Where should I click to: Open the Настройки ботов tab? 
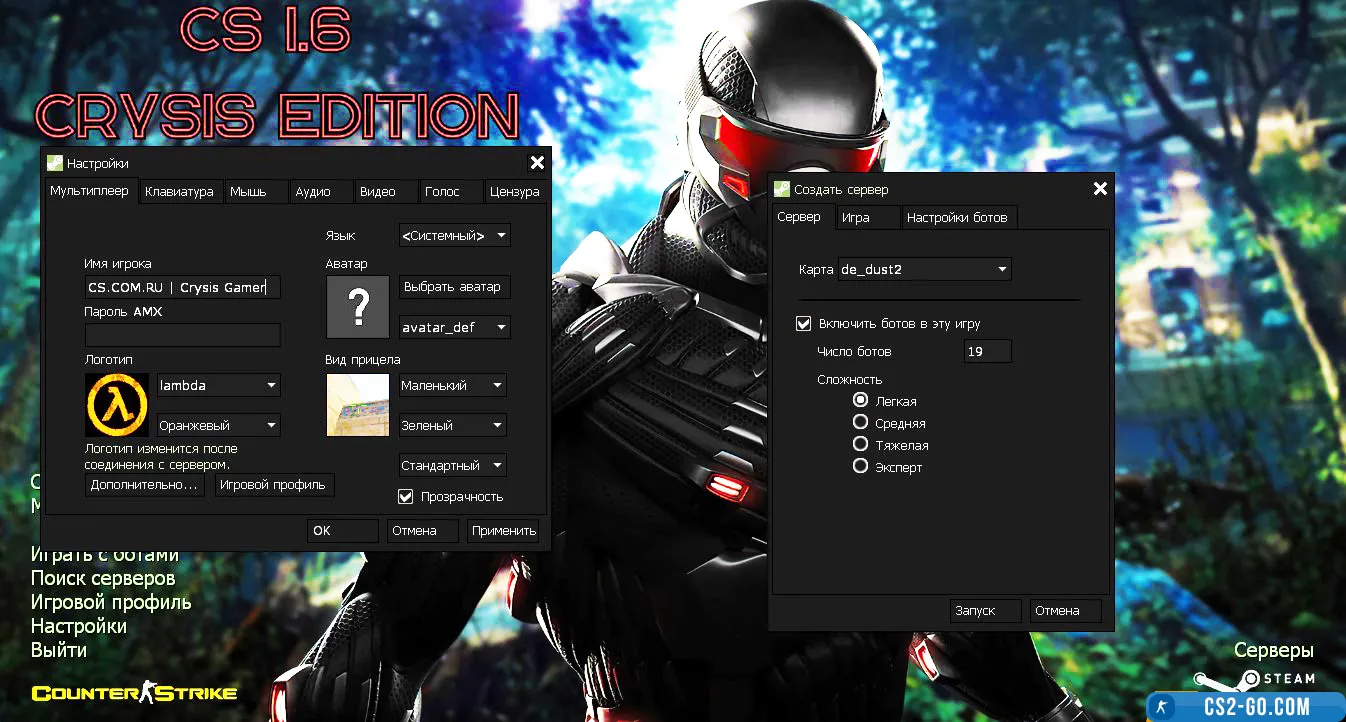(957, 217)
